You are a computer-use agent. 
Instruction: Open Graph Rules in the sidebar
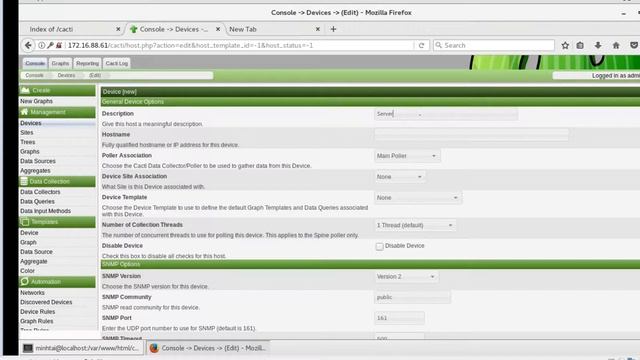click(x=37, y=321)
